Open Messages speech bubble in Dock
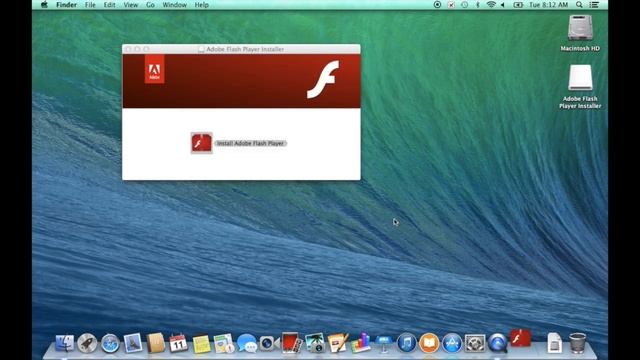640x360 pixels. 247,343
